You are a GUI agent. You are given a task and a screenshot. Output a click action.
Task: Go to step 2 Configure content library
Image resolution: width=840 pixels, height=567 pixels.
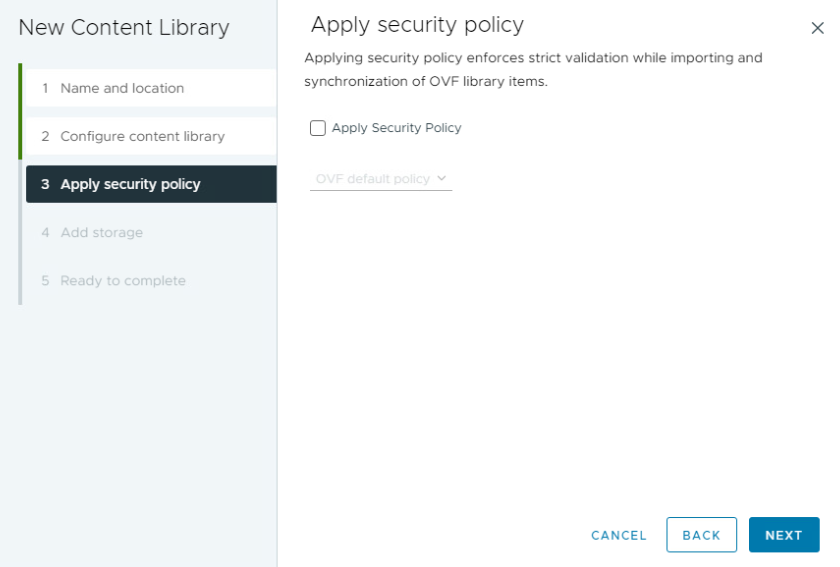click(151, 136)
